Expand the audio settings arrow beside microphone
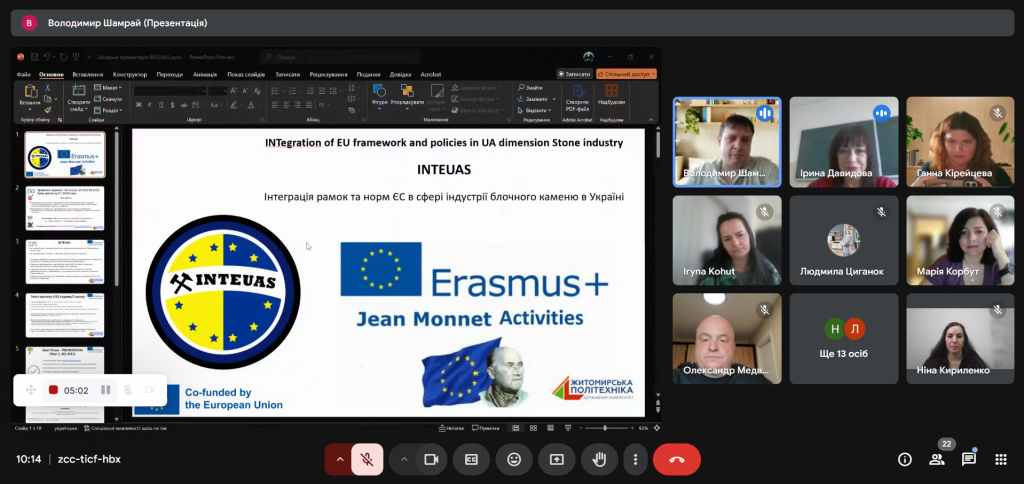Viewport: 1024px width, 484px height. coord(339,460)
